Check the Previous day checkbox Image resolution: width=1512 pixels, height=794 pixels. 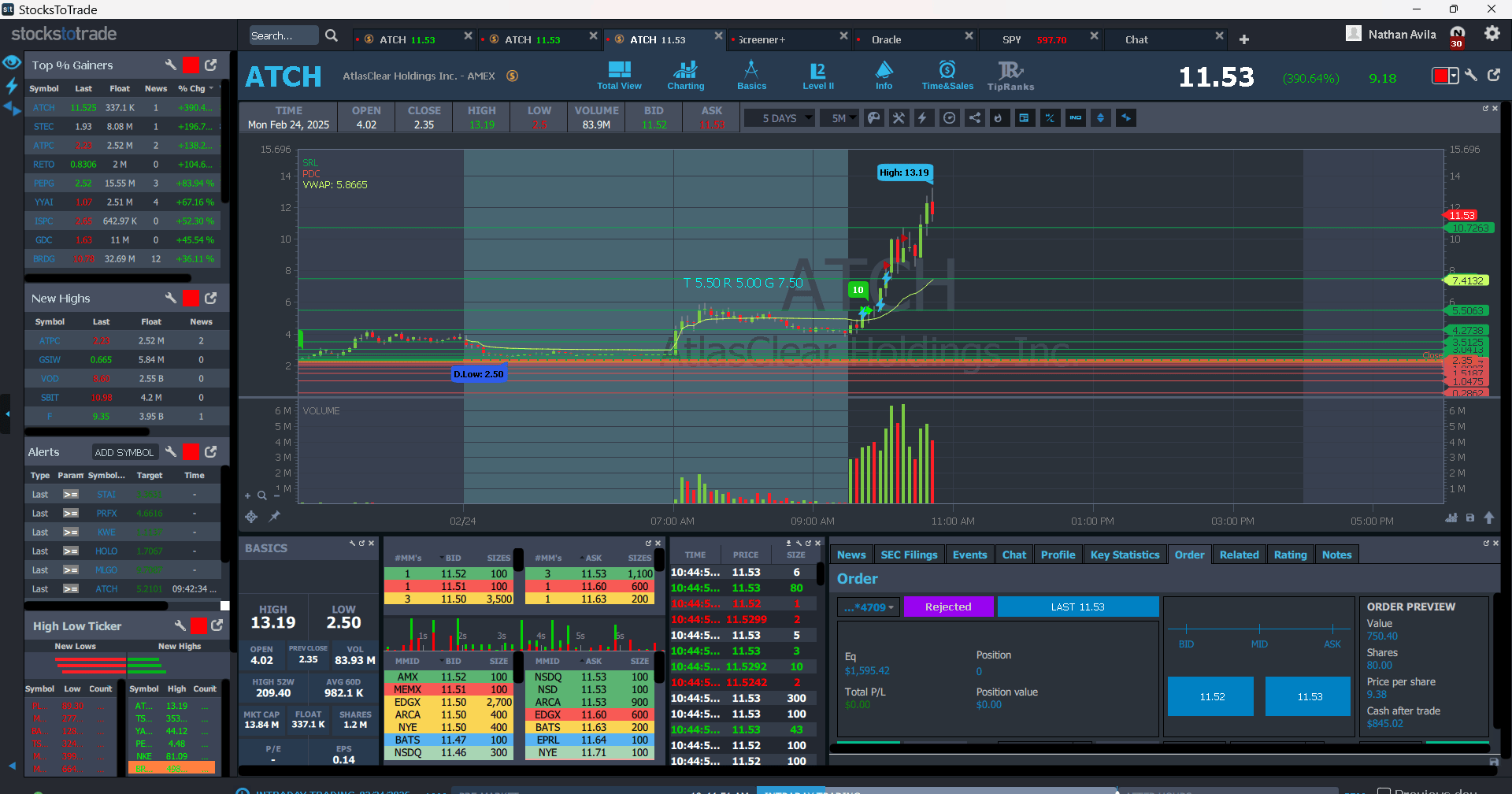tap(1384, 790)
